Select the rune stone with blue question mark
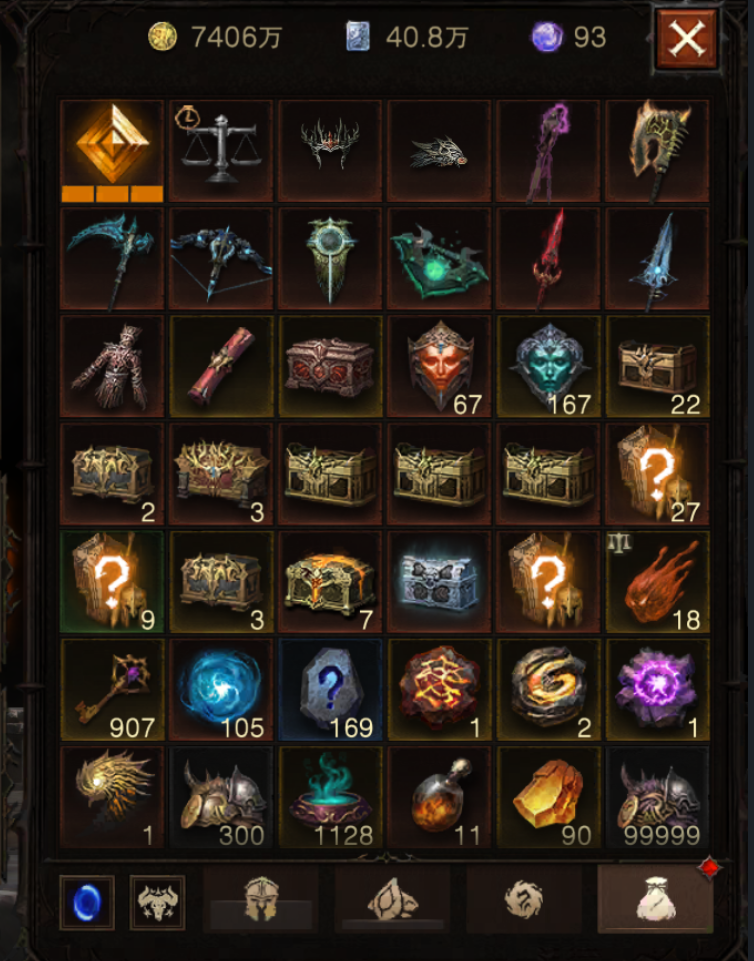This screenshot has width=754, height=961. point(330,690)
